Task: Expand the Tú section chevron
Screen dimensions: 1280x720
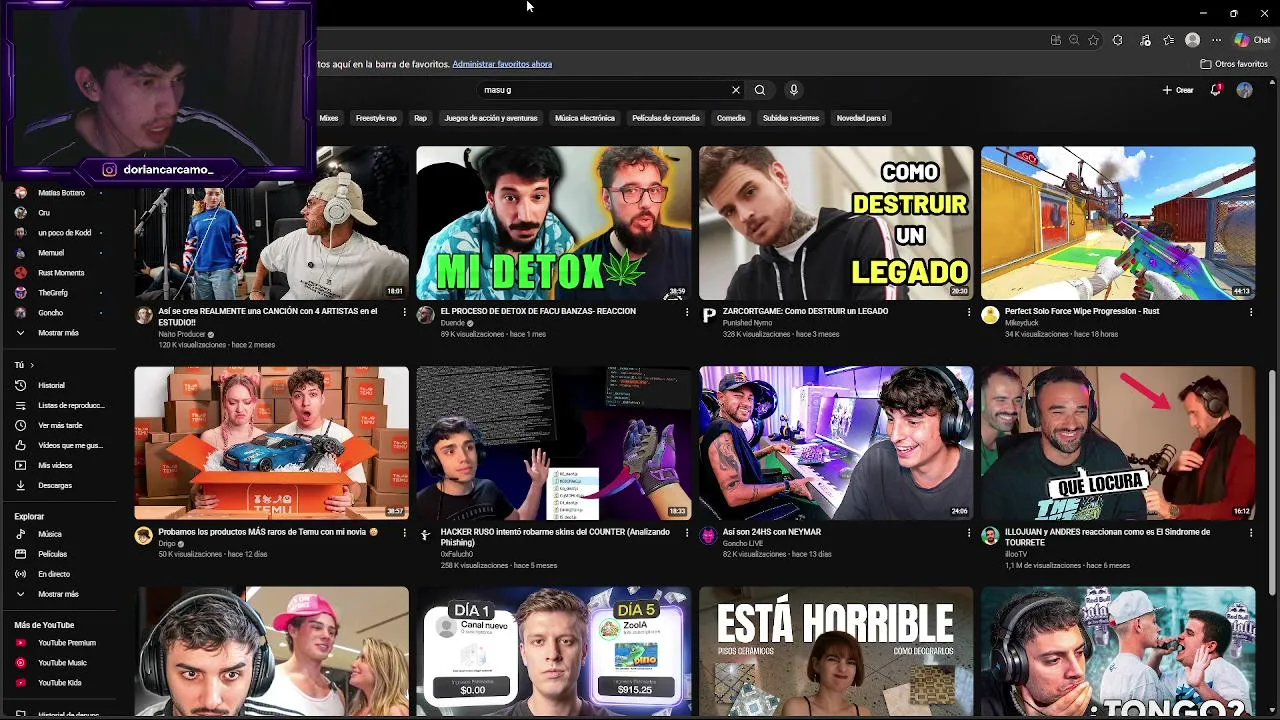Action: point(31,365)
